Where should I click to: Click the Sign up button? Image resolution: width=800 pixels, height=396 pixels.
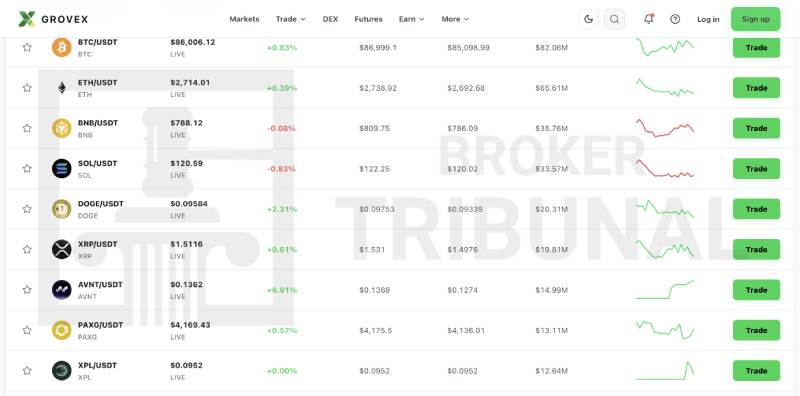point(756,19)
